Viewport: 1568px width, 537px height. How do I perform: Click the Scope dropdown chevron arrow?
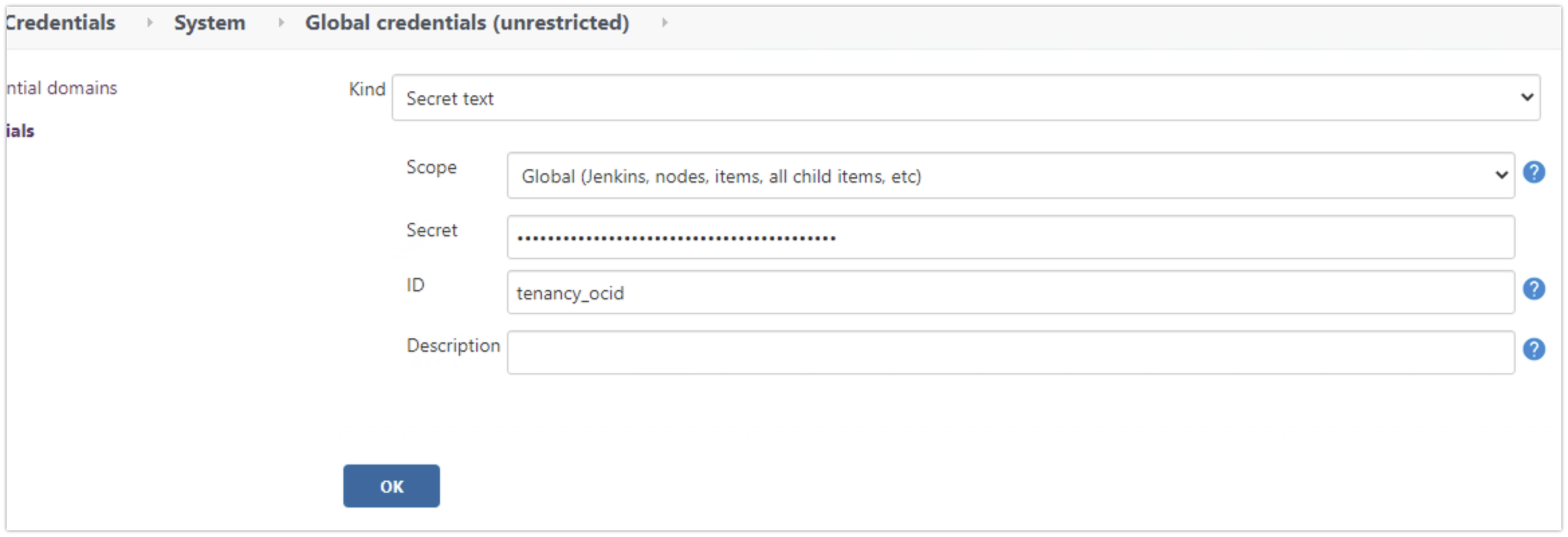coord(1502,175)
